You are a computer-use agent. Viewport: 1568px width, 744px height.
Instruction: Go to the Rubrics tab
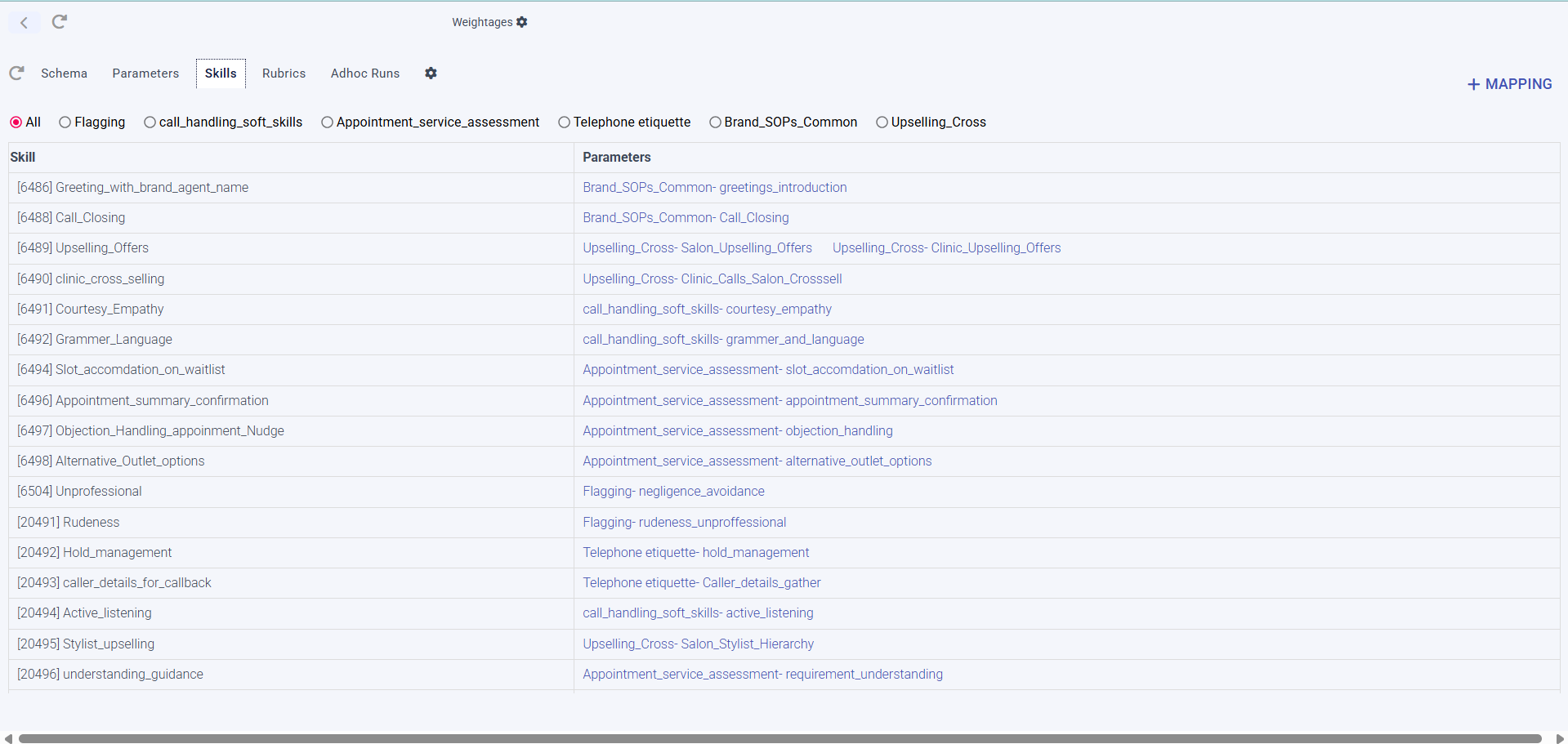pyautogui.click(x=284, y=74)
